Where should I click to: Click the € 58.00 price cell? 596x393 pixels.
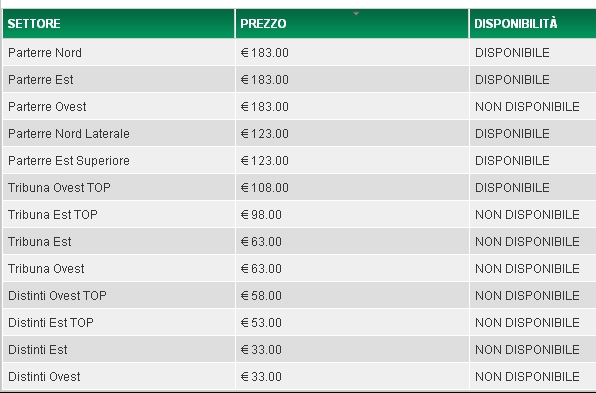point(352,296)
